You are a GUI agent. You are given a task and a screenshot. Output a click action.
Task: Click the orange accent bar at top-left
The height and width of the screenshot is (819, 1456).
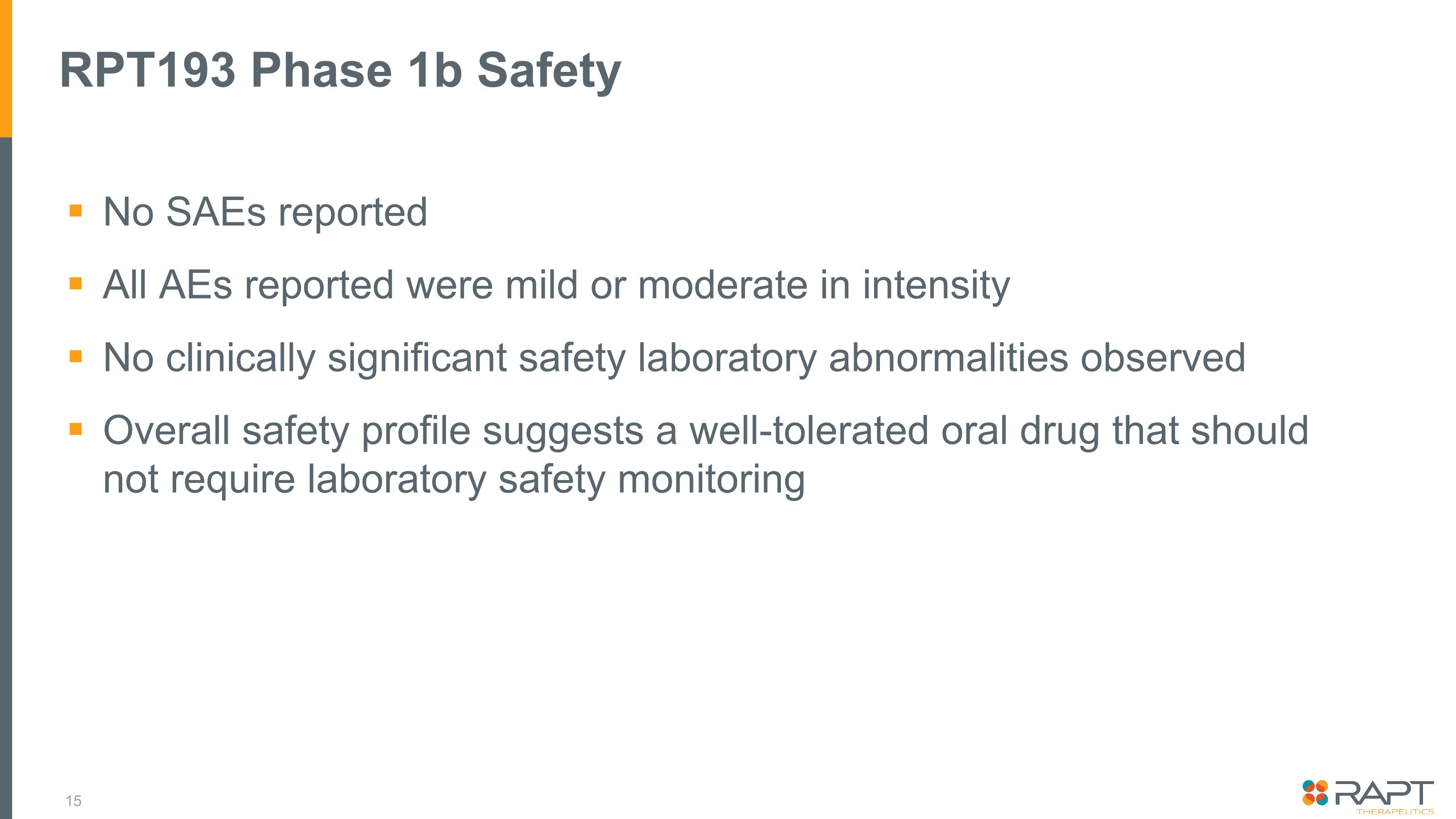[x=6, y=68]
